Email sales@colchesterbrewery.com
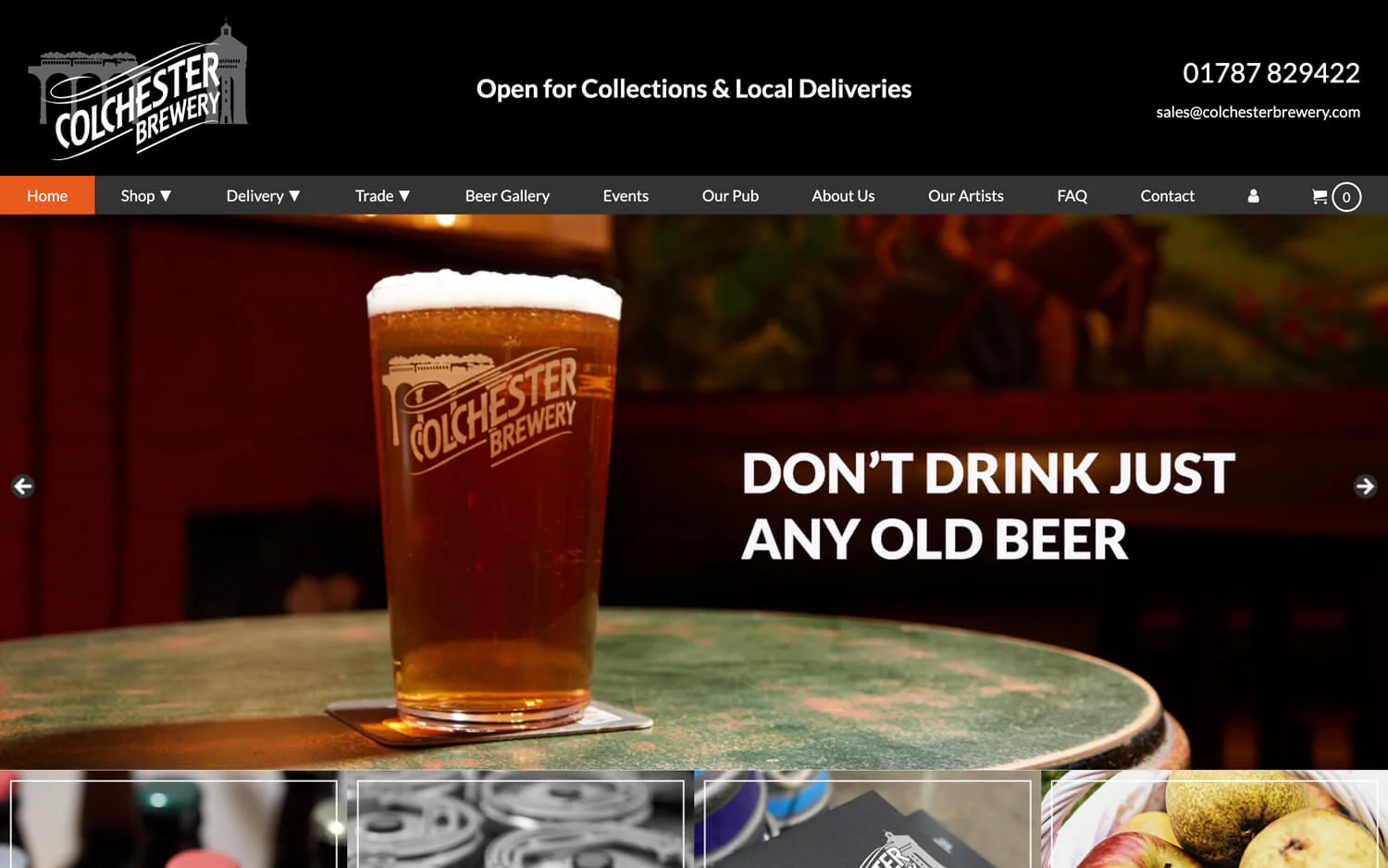Image resolution: width=1388 pixels, height=868 pixels. (x=1257, y=112)
